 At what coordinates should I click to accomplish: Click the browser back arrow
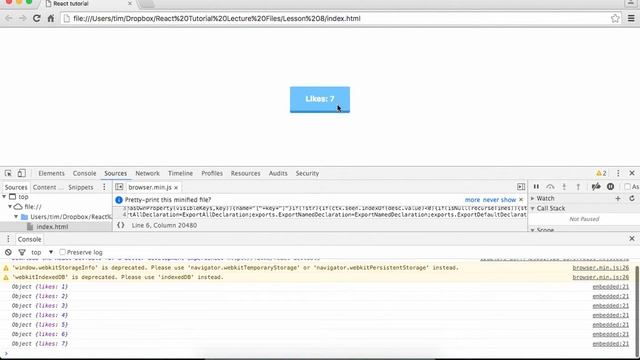9,18
